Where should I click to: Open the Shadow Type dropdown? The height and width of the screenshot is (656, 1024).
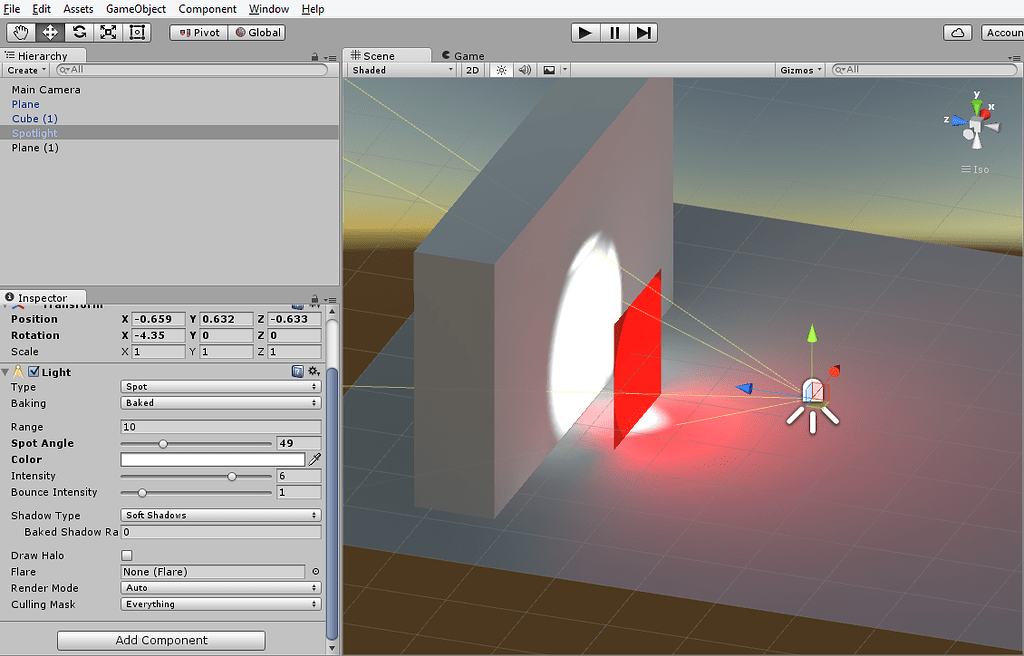220,515
